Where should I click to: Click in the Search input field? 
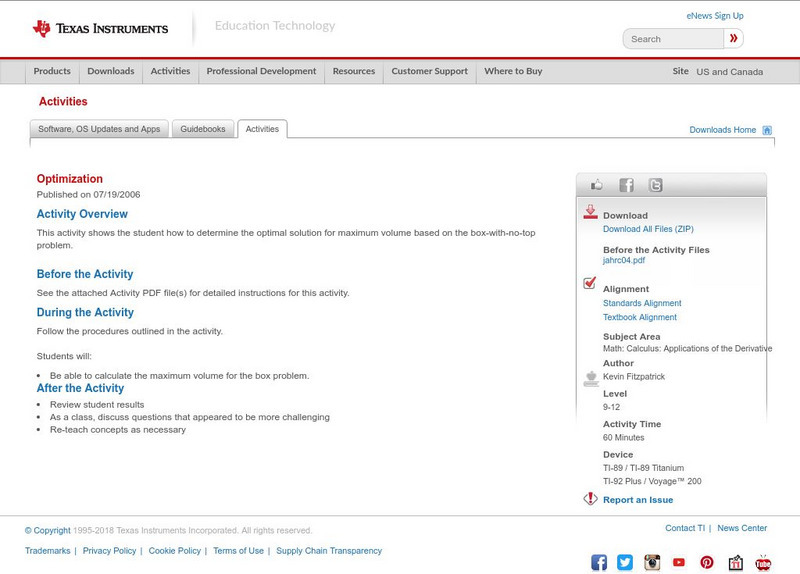(x=673, y=39)
